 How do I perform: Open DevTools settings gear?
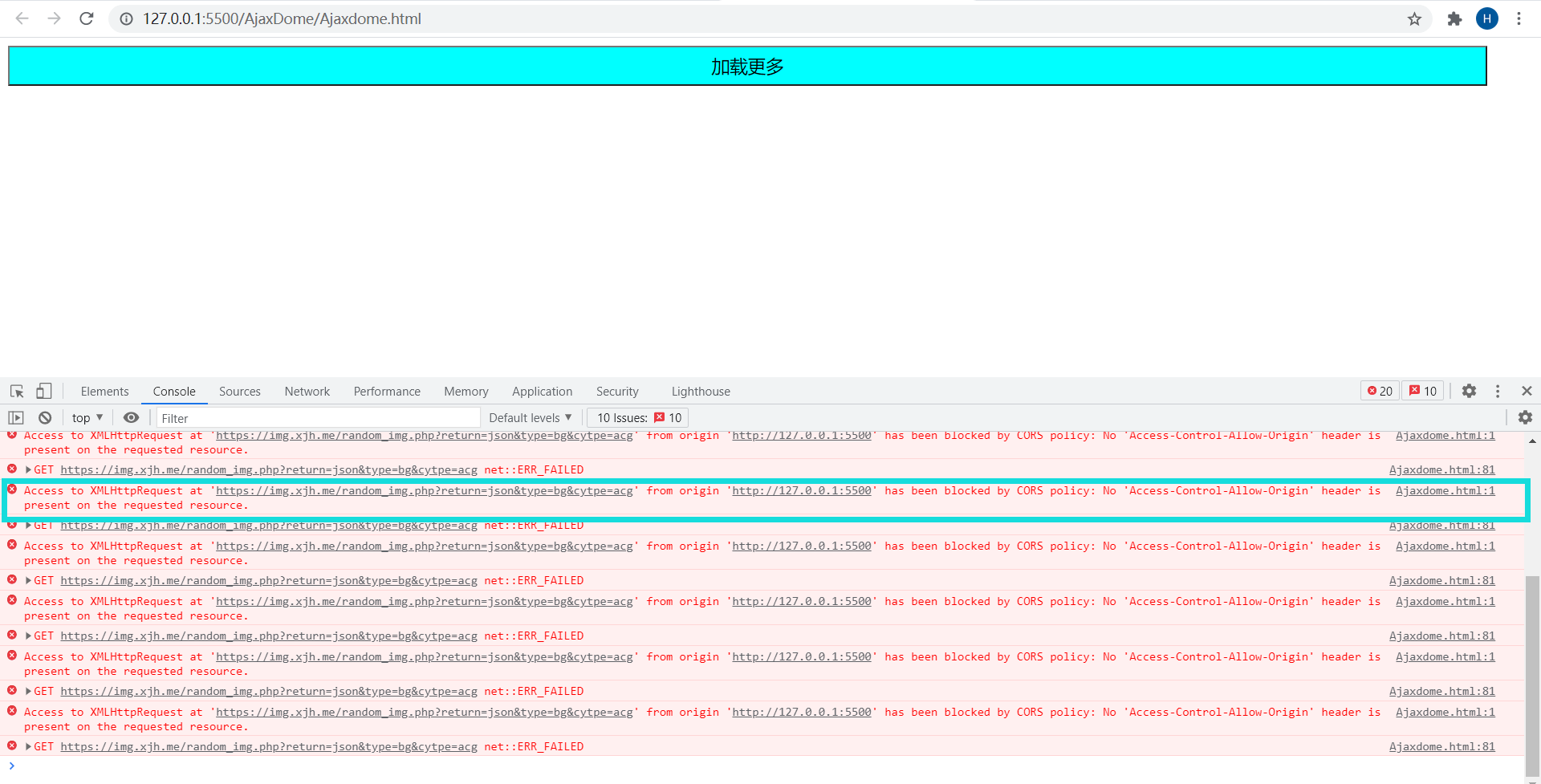[x=1469, y=391]
